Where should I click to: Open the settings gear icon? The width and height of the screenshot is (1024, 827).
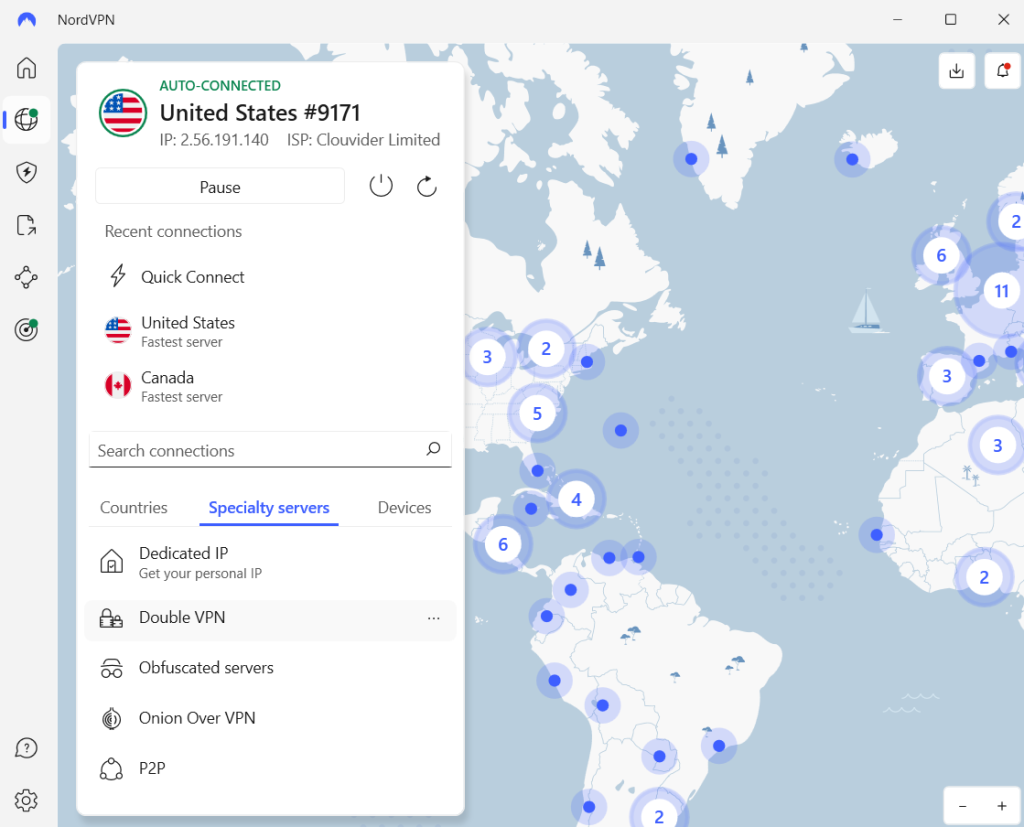[27, 800]
